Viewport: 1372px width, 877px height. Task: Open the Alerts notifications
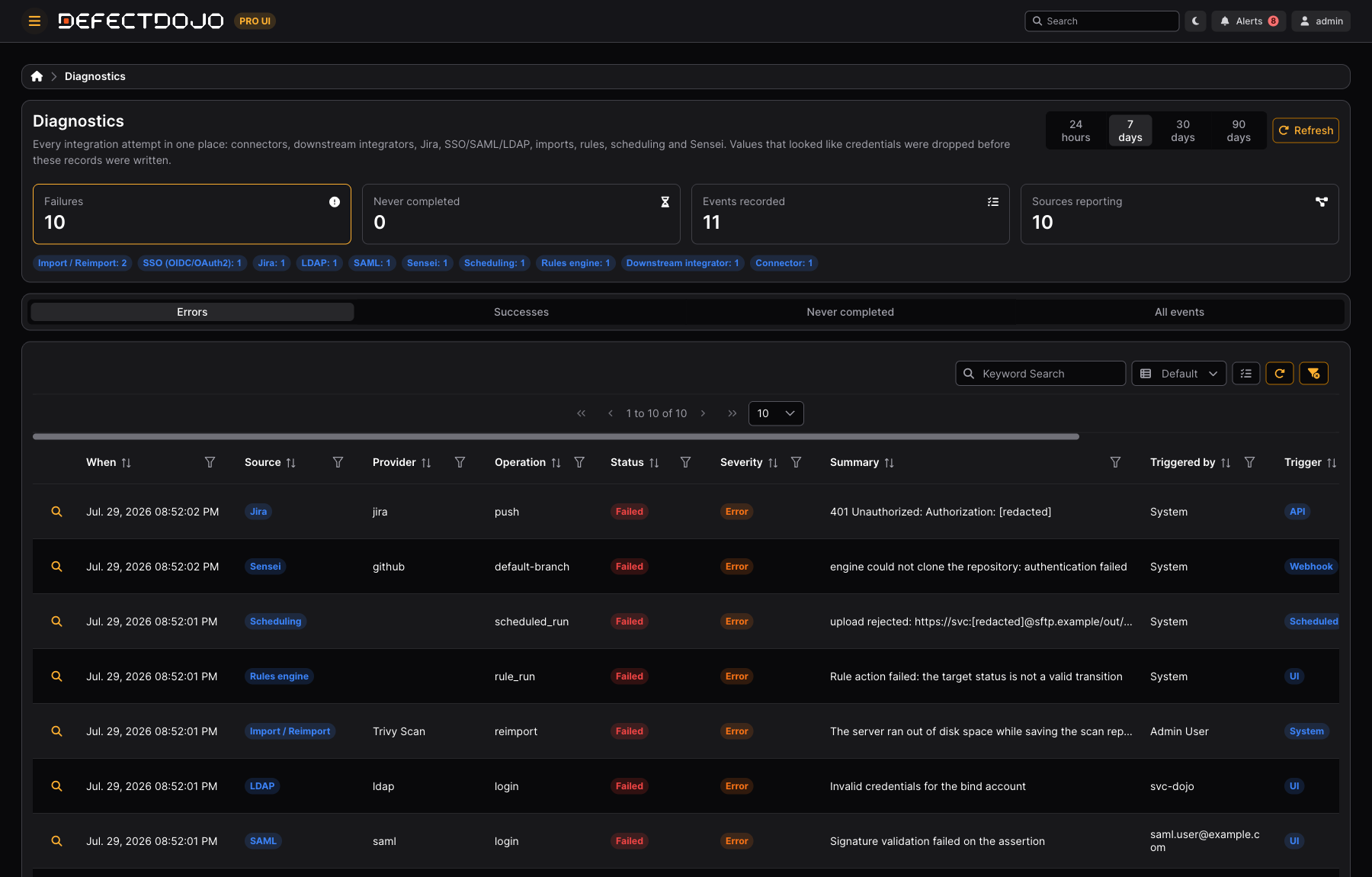(1249, 21)
